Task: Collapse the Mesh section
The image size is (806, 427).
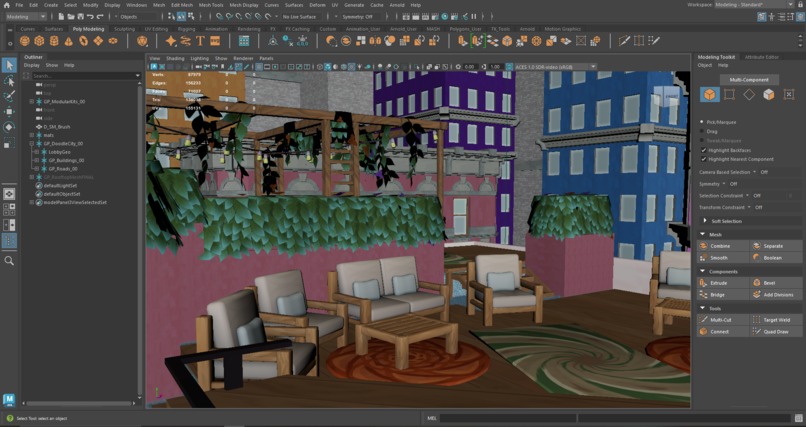Action: [x=702, y=234]
